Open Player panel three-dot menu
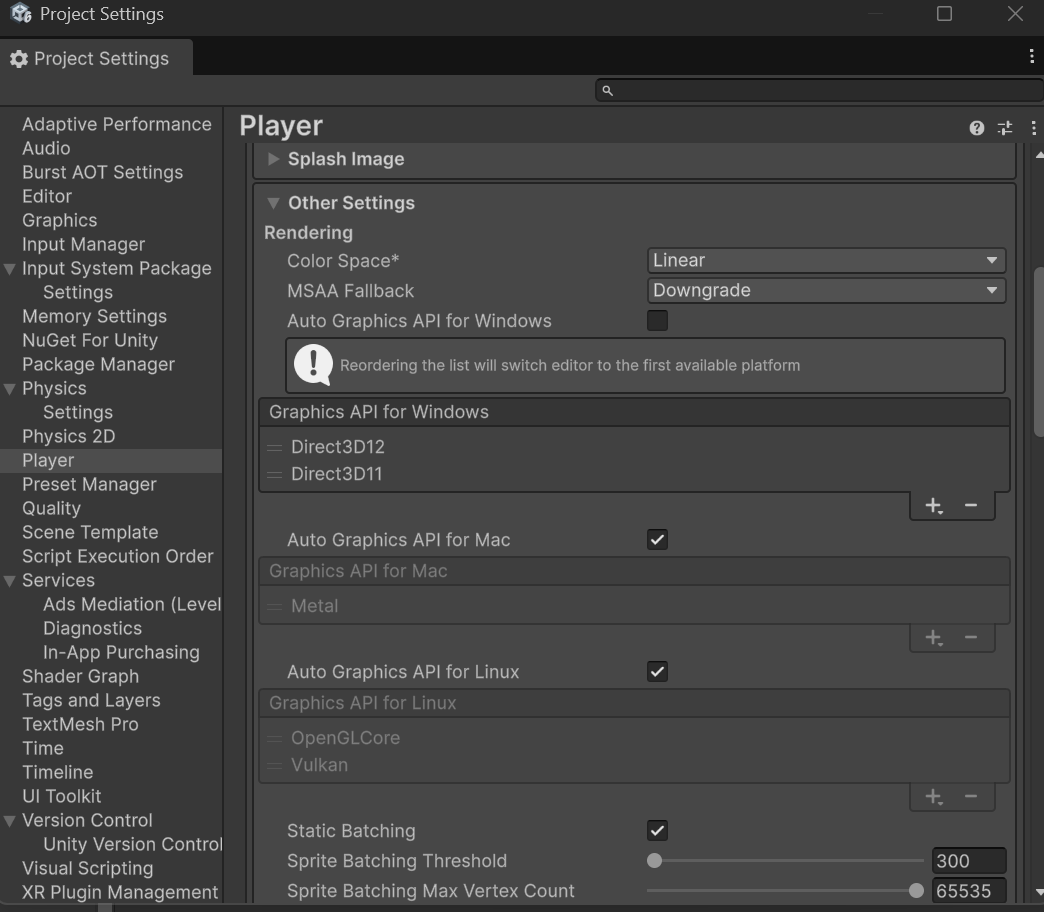The width and height of the screenshot is (1044, 912). 1033,128
